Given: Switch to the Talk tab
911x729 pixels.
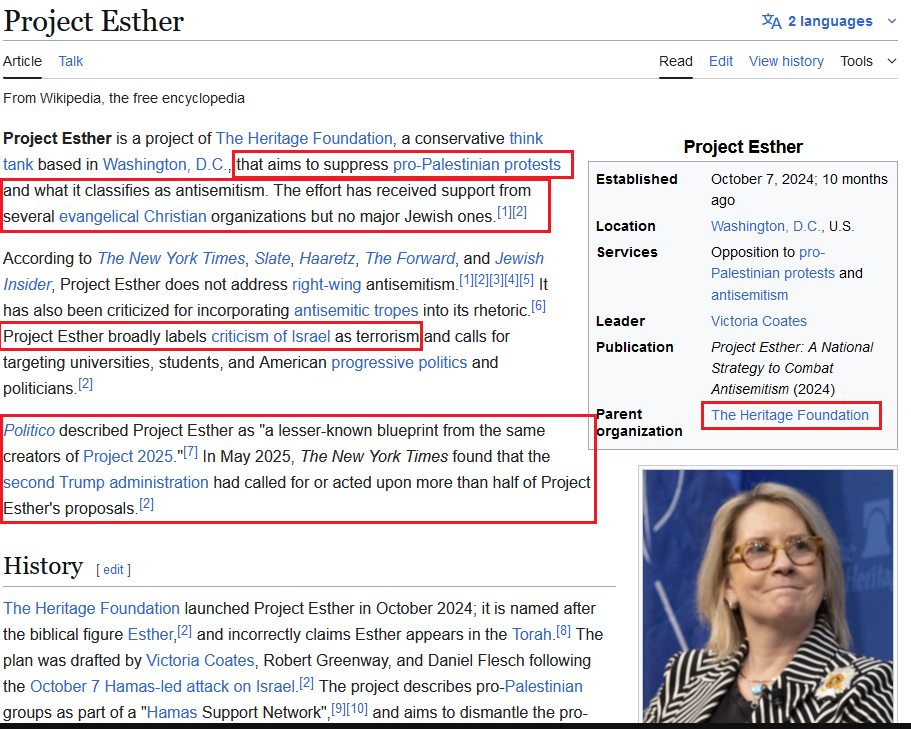Looking at the screenshot, I should (70, 61).
